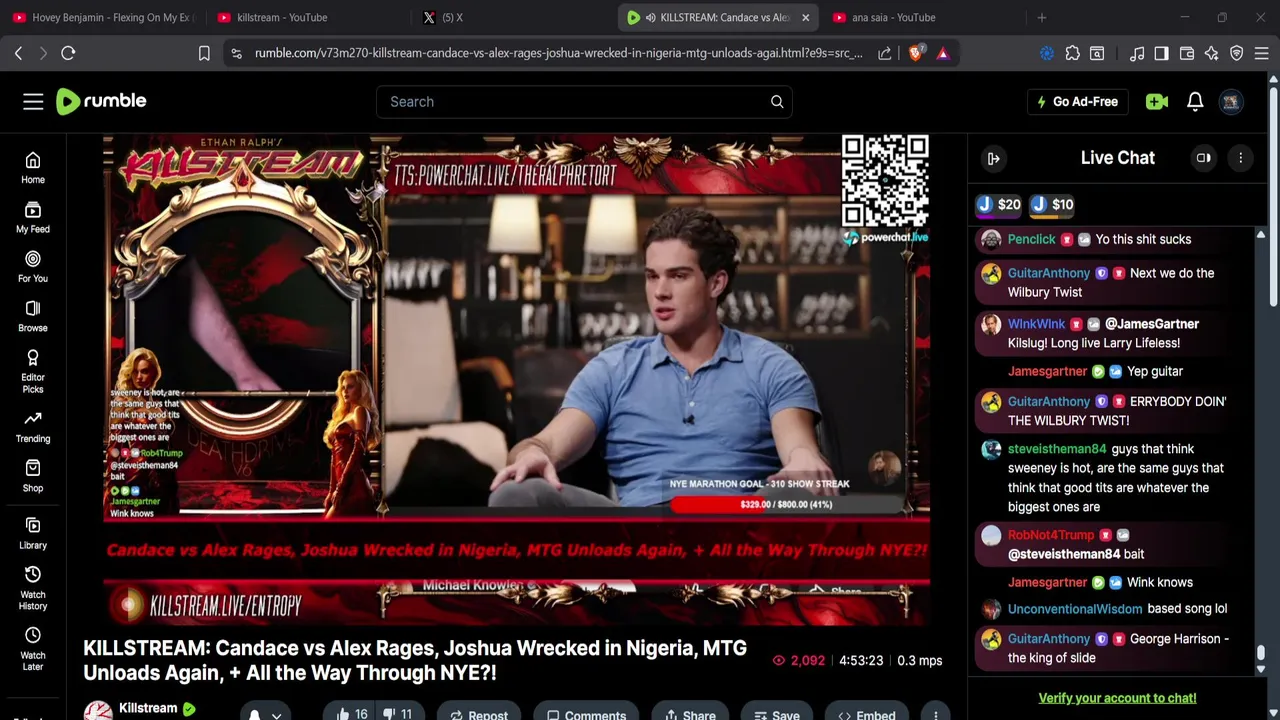Screen dimensions: 1280x720
Task: Reload the page with the refresh icon
Action: click(x=68, y=53)
